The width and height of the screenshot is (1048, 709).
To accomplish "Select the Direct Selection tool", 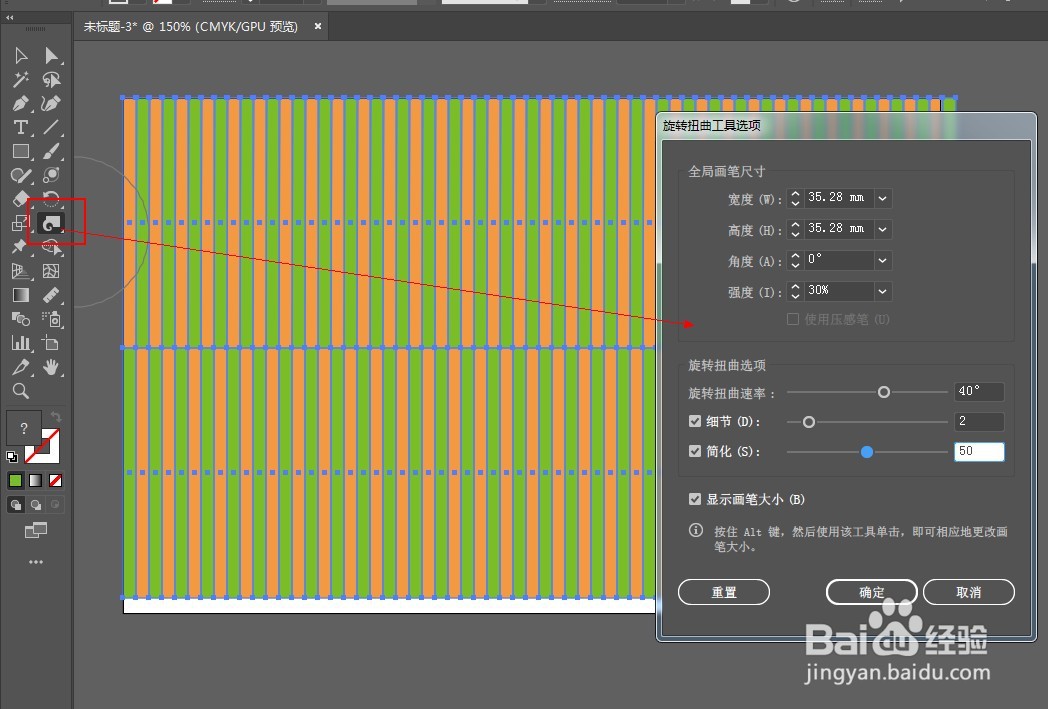I will pos(52,55).
